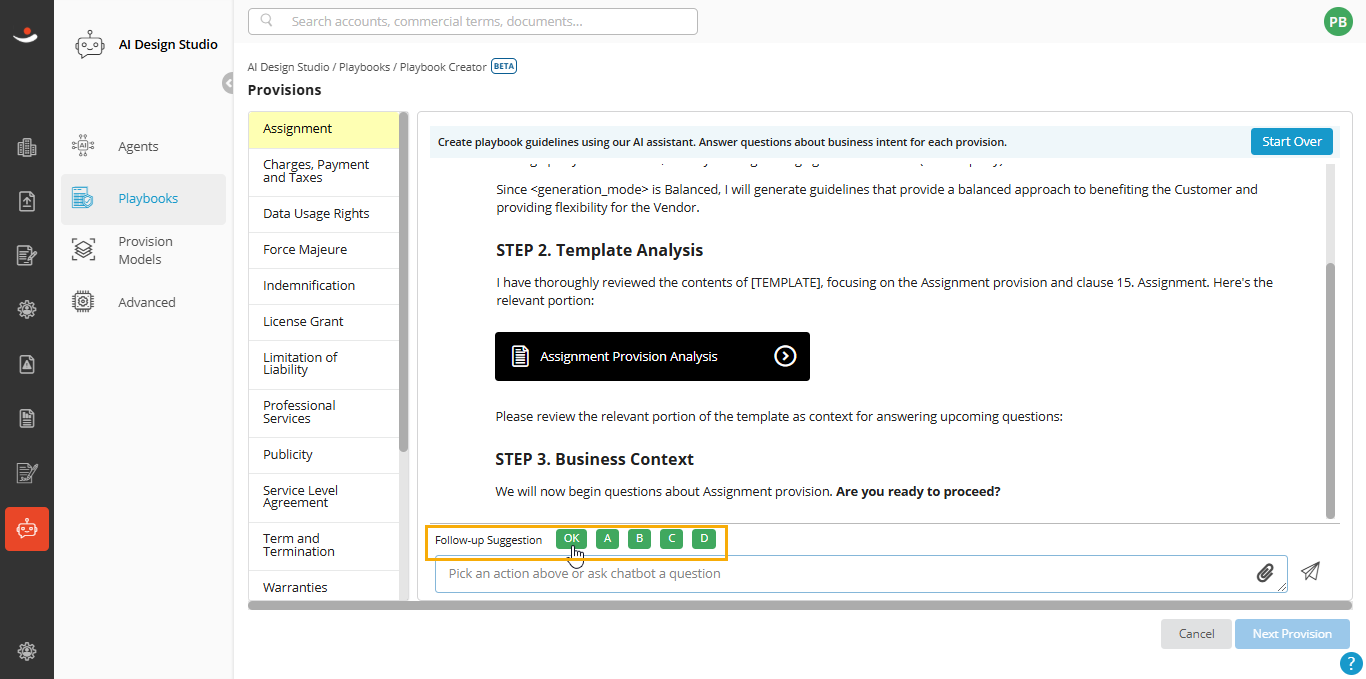Select the Service Level Agreement provision
1366x679 pixels.
pos(323,497)
